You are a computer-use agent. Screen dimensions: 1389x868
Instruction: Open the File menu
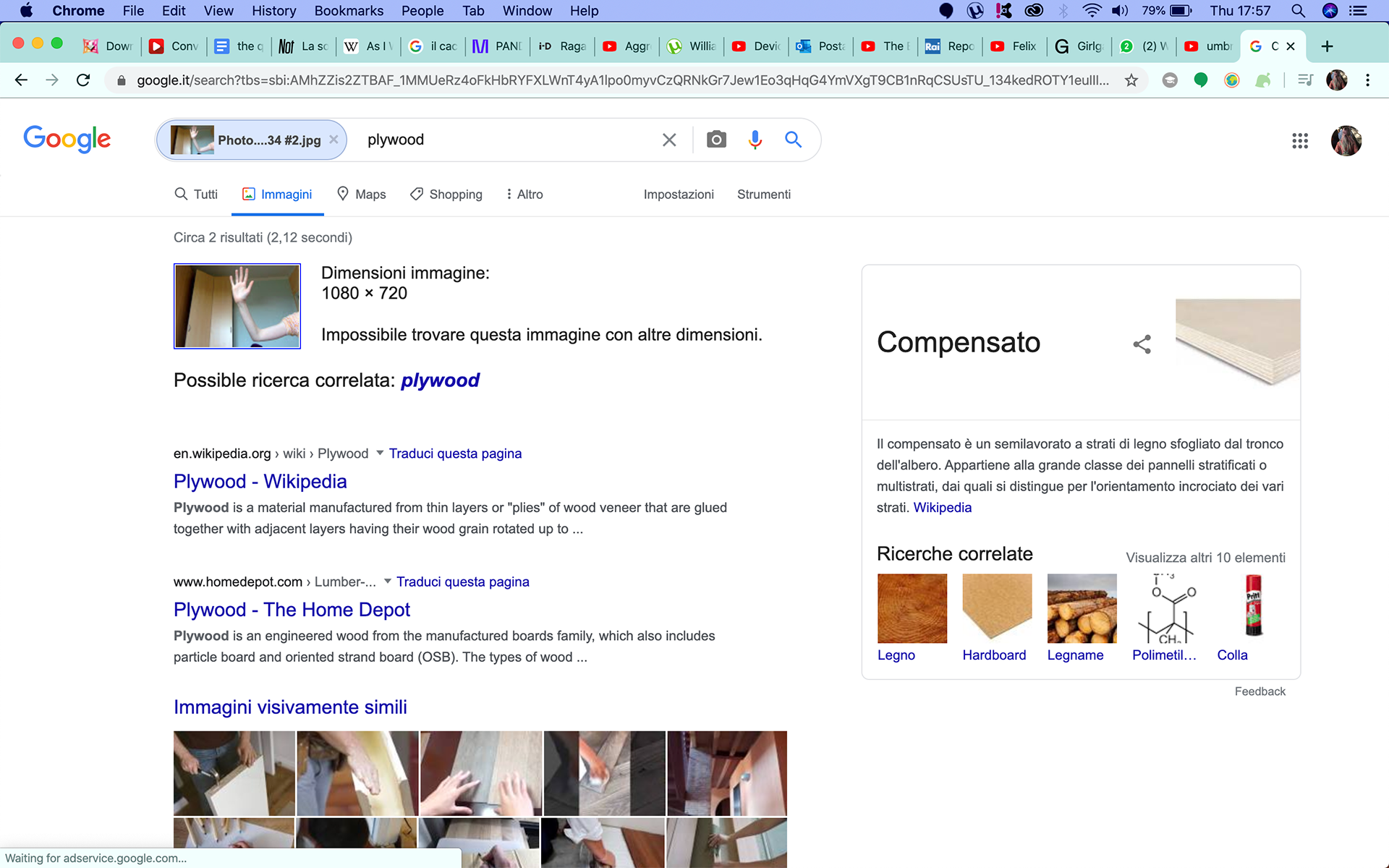coord(133,11)
